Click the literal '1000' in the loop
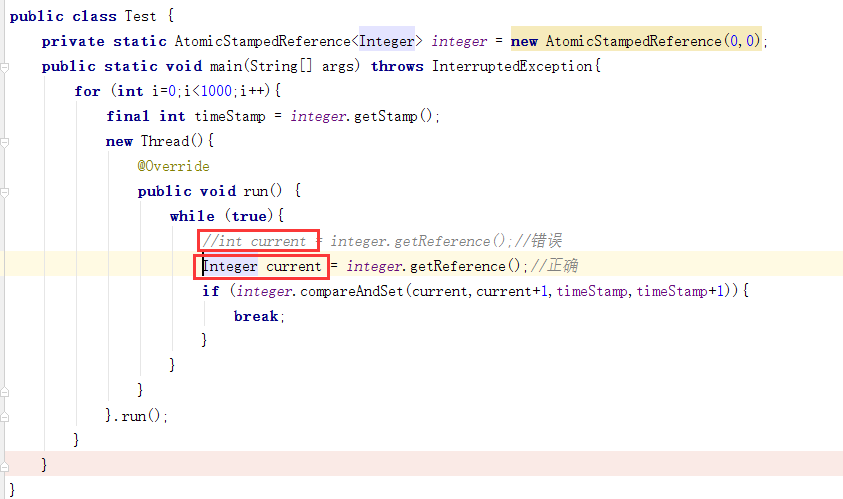 click(216, 91)
